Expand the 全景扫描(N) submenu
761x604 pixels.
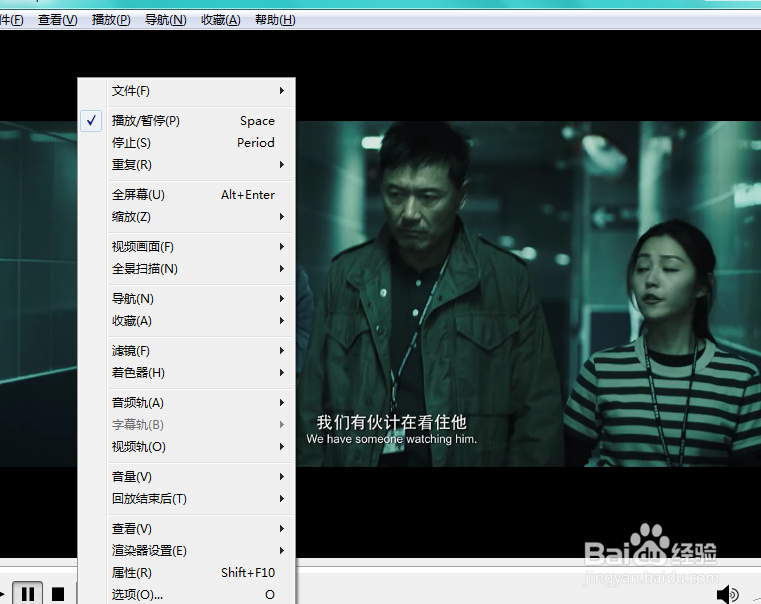click(186, 269)
